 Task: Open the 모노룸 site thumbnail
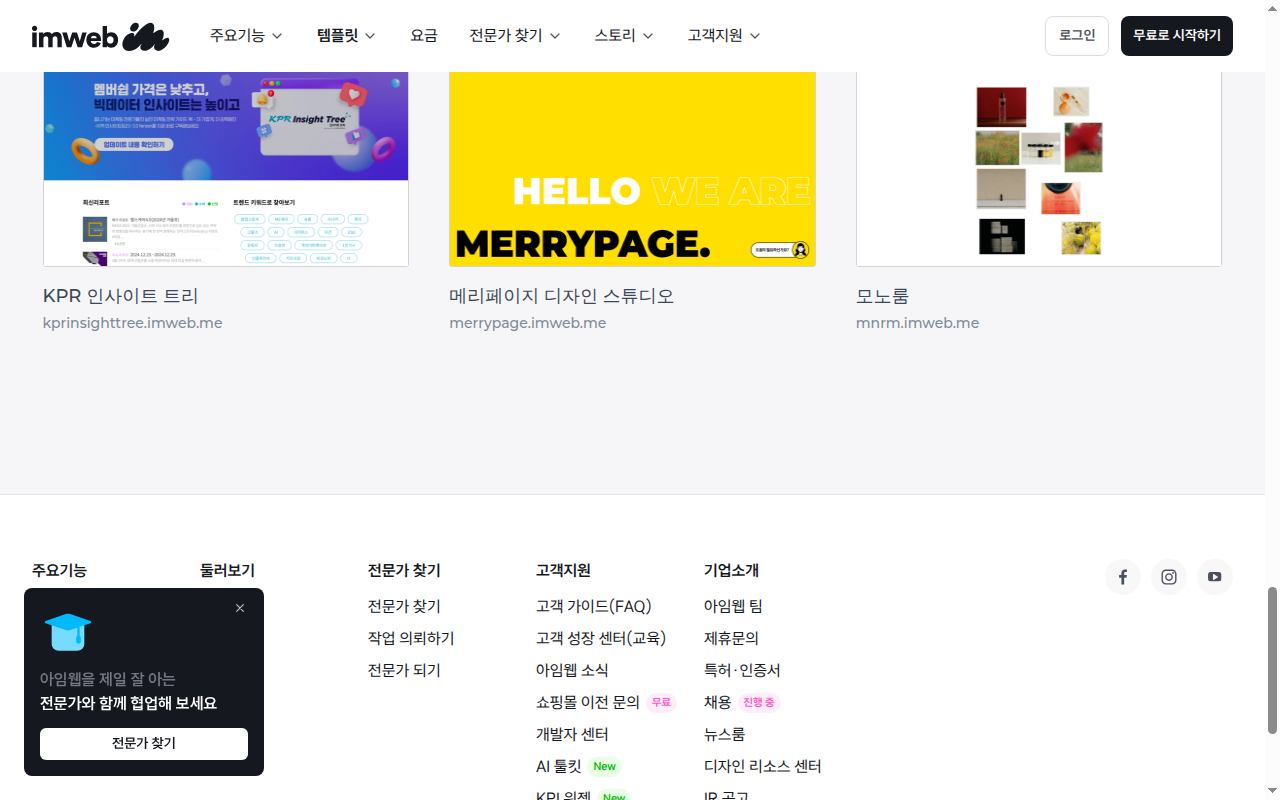[1039, 169]
